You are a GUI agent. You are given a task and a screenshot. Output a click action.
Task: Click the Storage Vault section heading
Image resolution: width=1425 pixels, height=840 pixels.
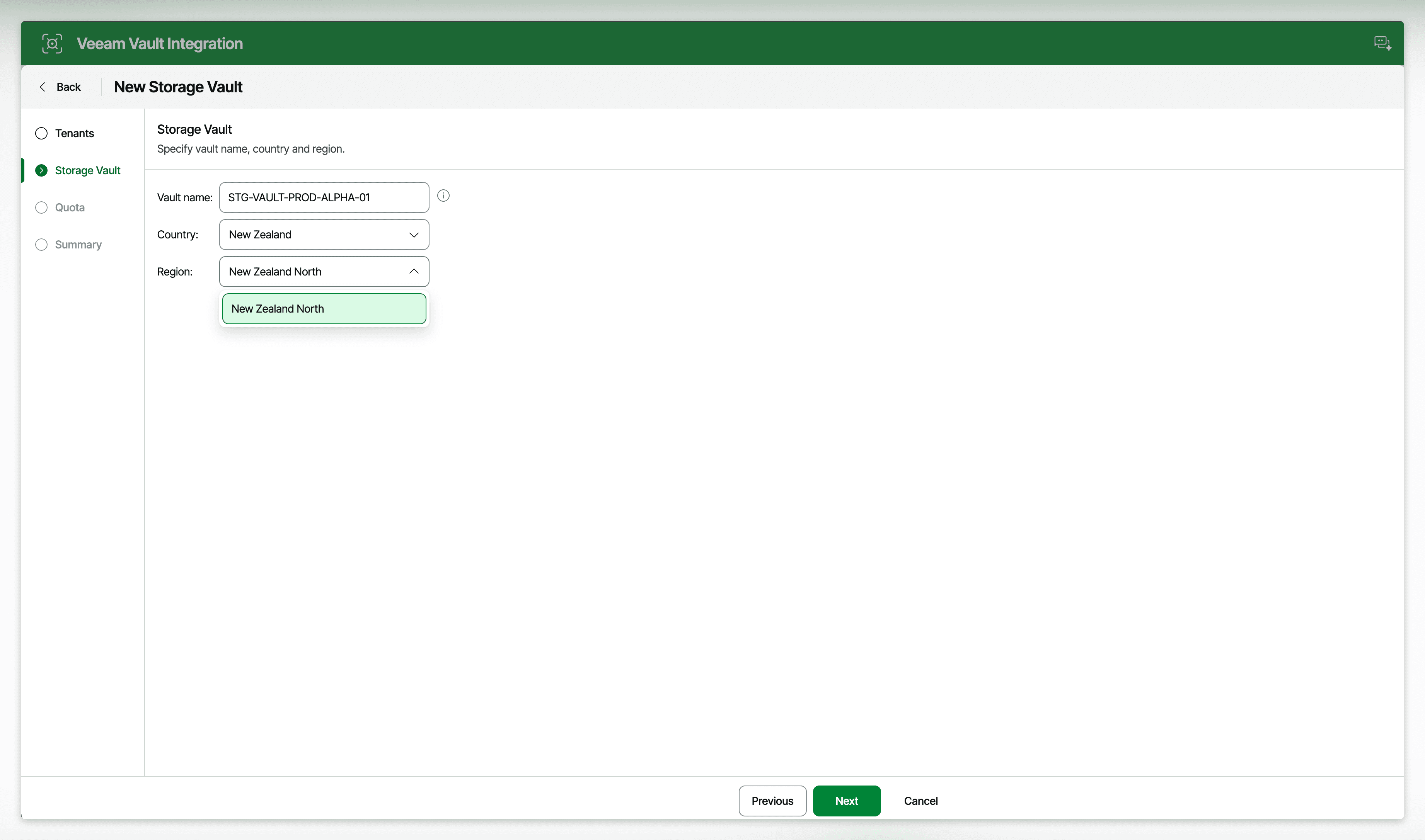click(x=194, y=129)
